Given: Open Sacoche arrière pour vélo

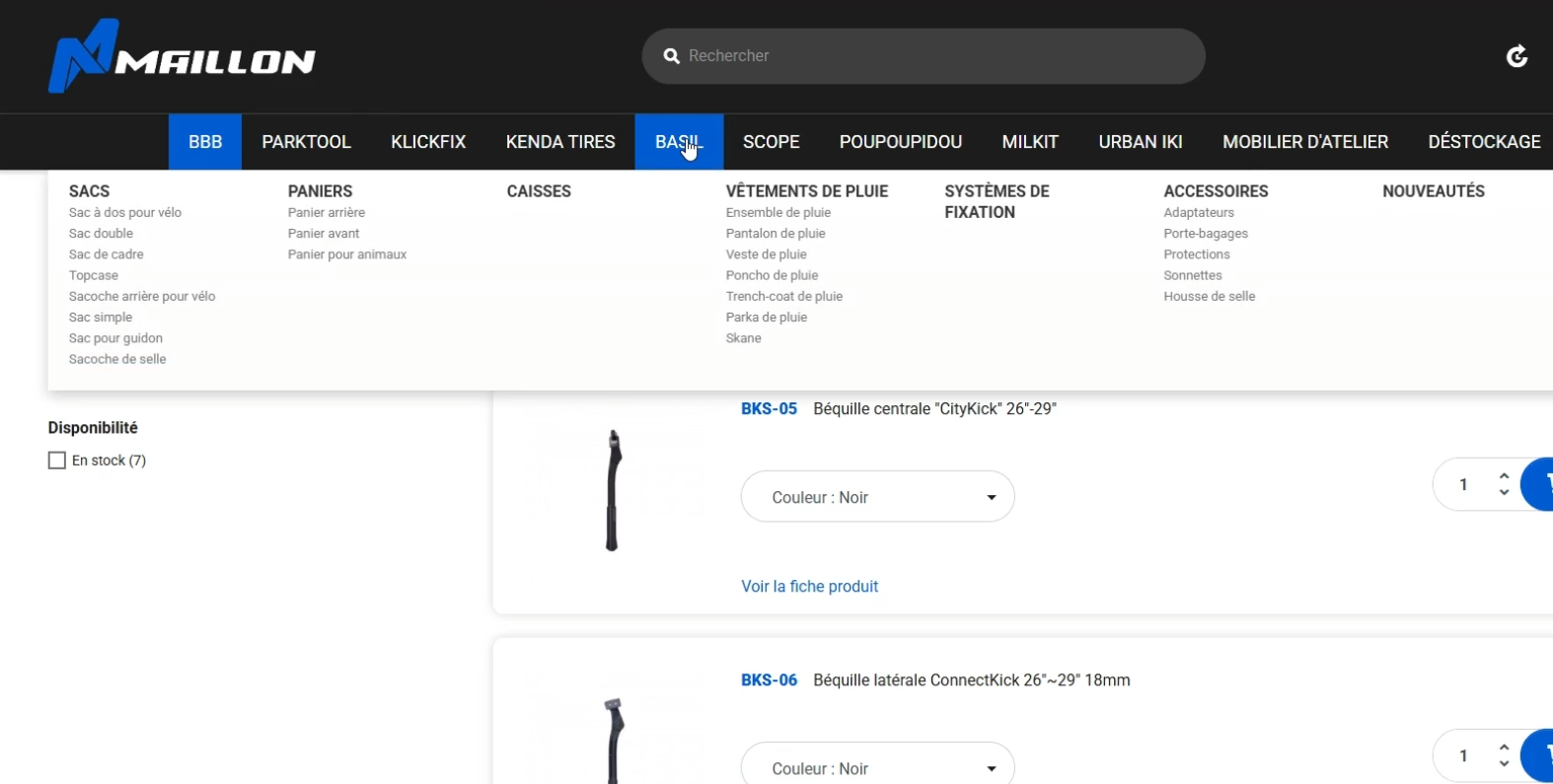Looking at the screenshot, I should [142, 296].
